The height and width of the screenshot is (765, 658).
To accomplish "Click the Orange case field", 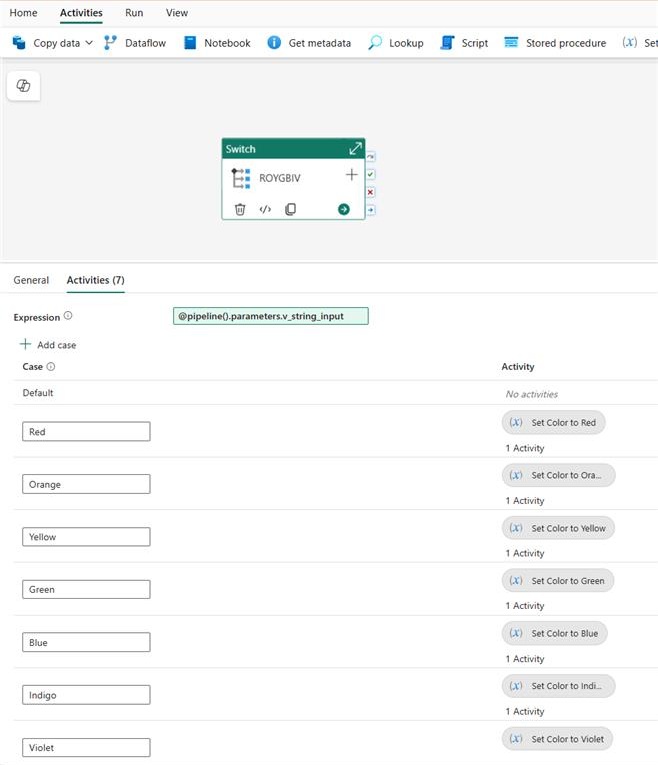I will (86, 484).
